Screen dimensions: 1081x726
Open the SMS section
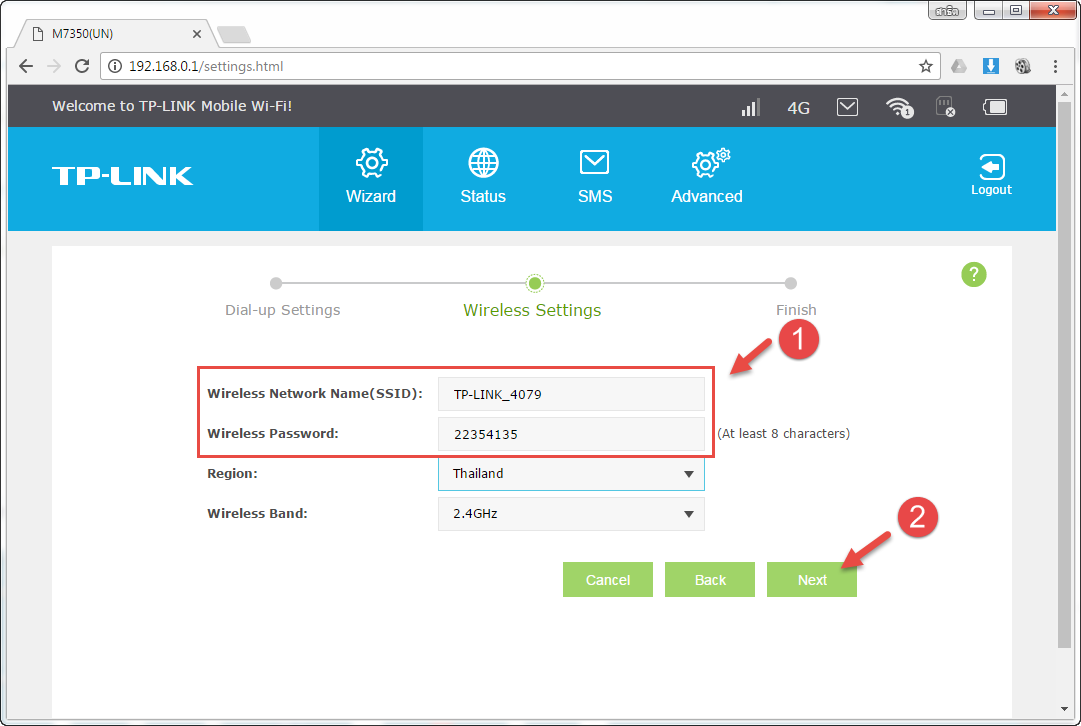(594, 178)
